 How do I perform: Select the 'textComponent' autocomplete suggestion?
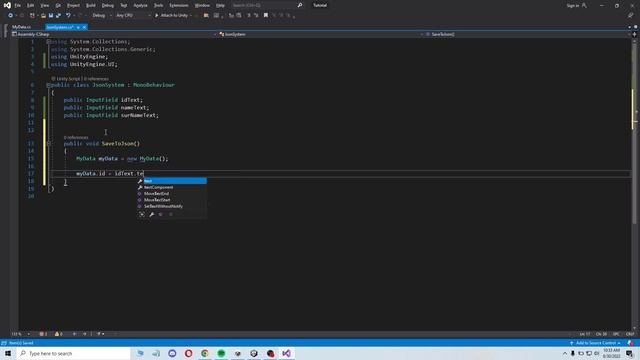[x=172, y=187]
